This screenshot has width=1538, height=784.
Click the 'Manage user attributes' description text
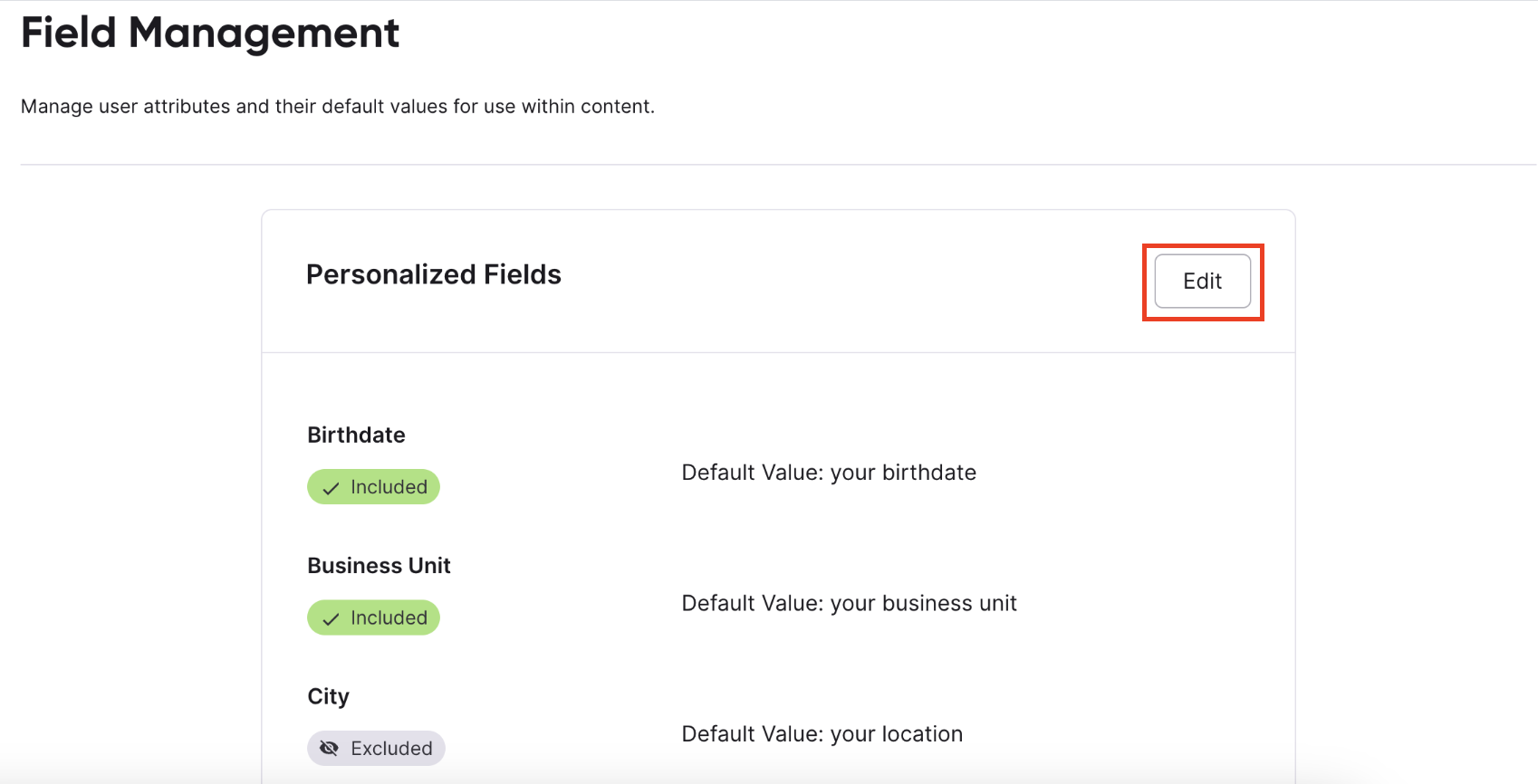337,107
